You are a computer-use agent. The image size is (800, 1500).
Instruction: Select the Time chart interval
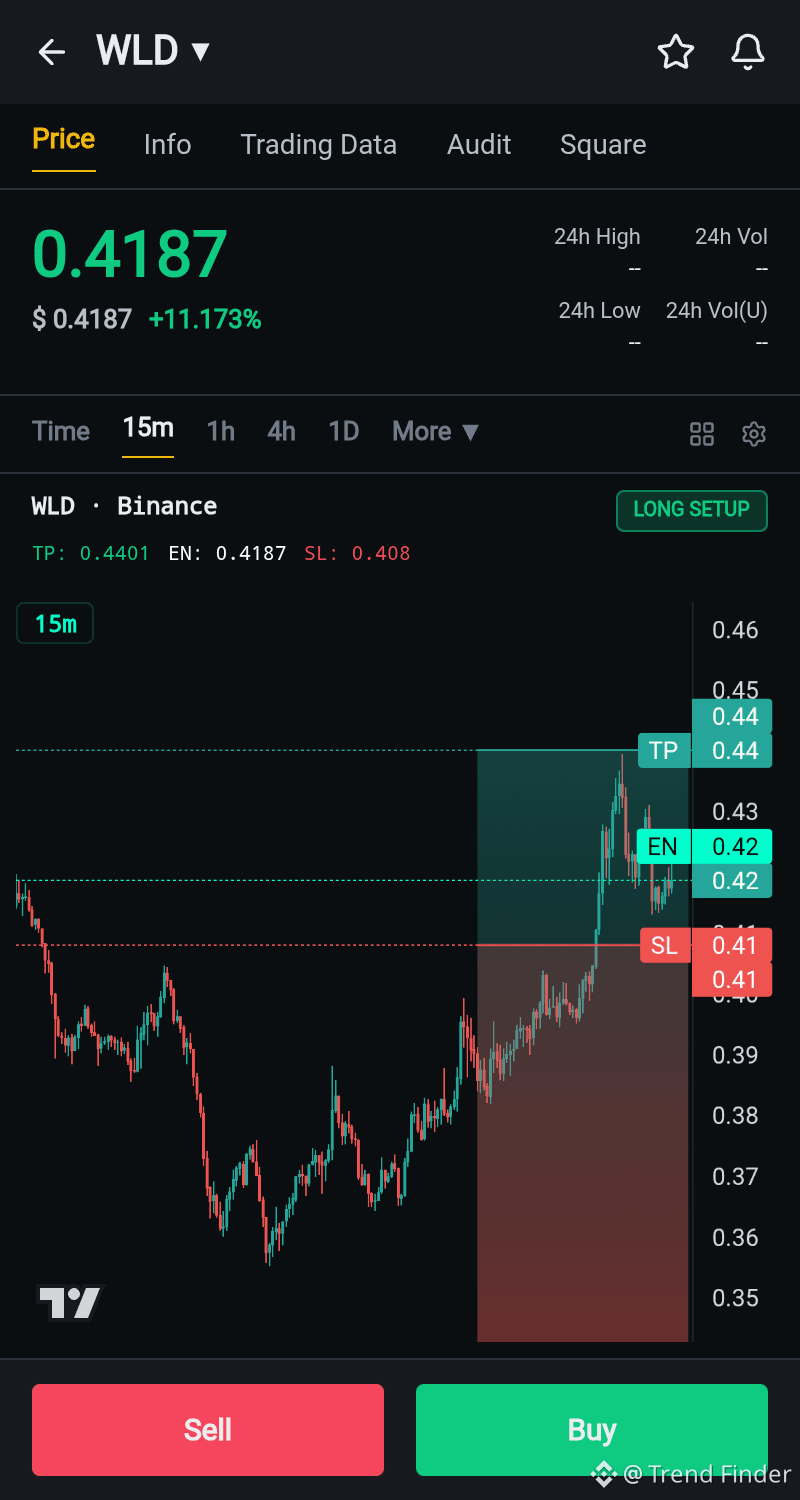(61, 431)
